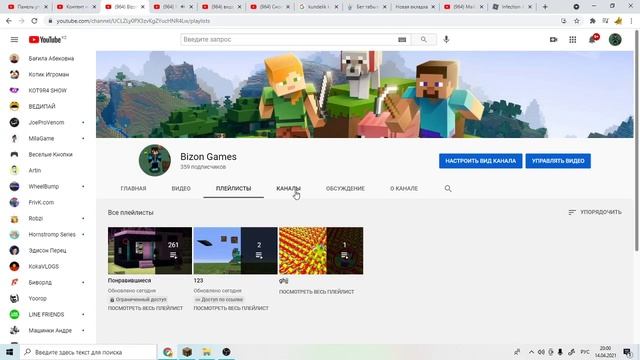Click the РУС language indicator
The image size is (640, 360).
(x=585, y=352)
